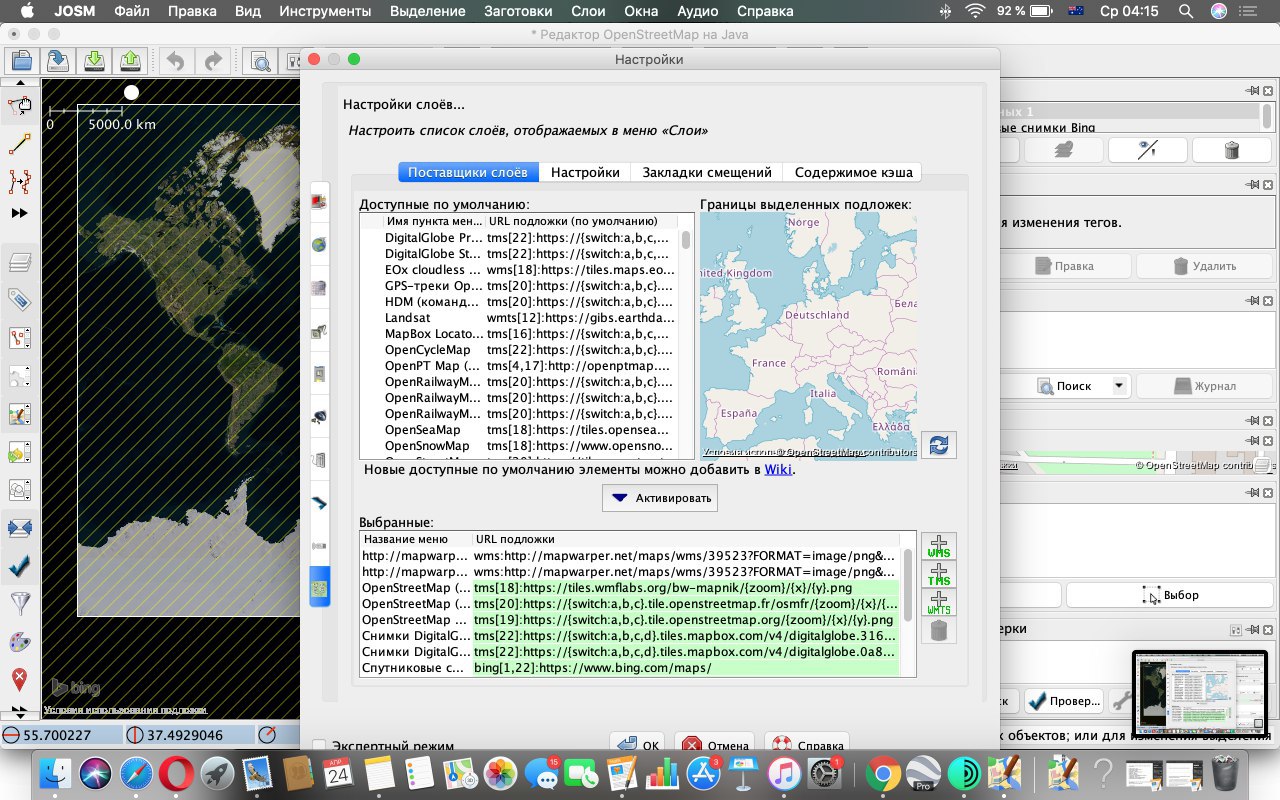Switch to the Настройки tab
1280x800 pixels.
[x=585, y=172]
